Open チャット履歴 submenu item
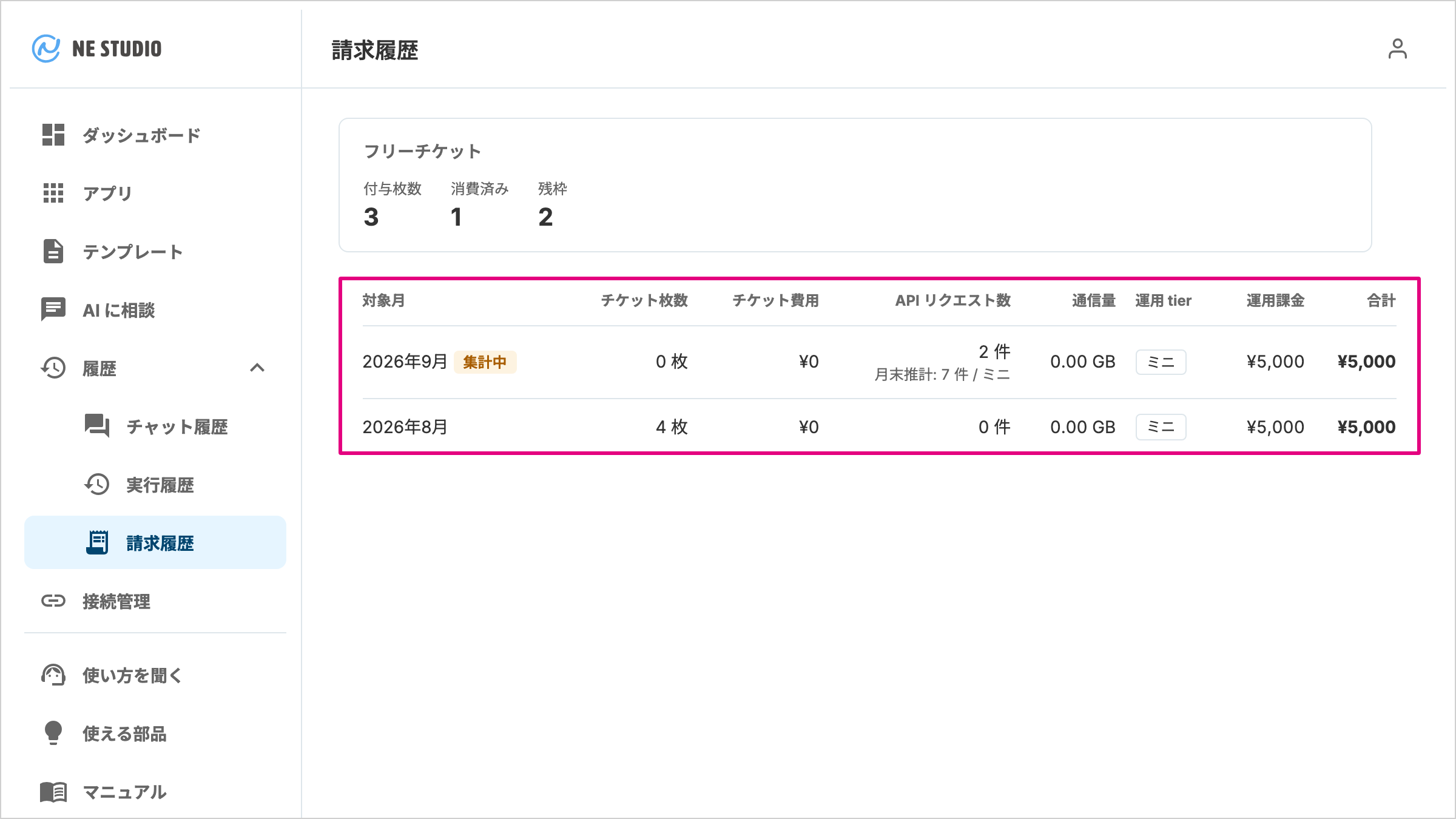 155,426
